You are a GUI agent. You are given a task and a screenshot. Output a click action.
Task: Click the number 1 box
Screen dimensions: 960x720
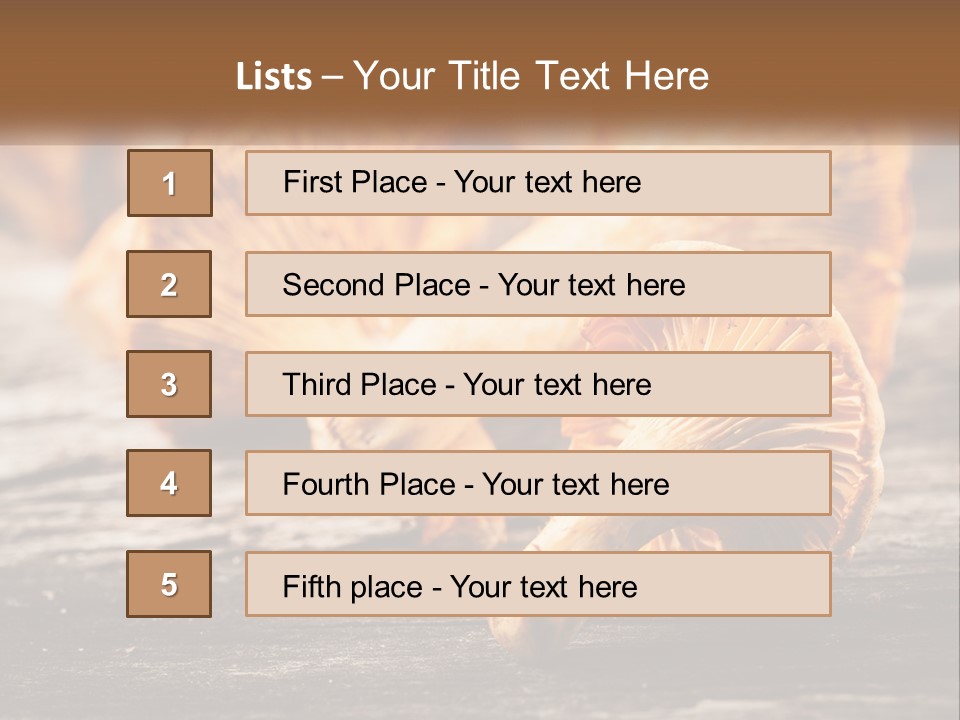click(x=170, y=183)
